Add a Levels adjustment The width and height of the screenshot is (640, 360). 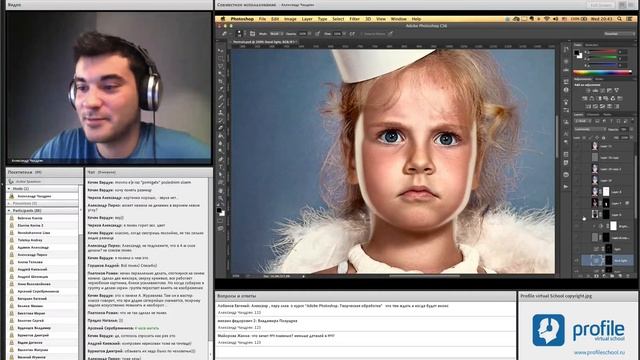click(595, 90)
